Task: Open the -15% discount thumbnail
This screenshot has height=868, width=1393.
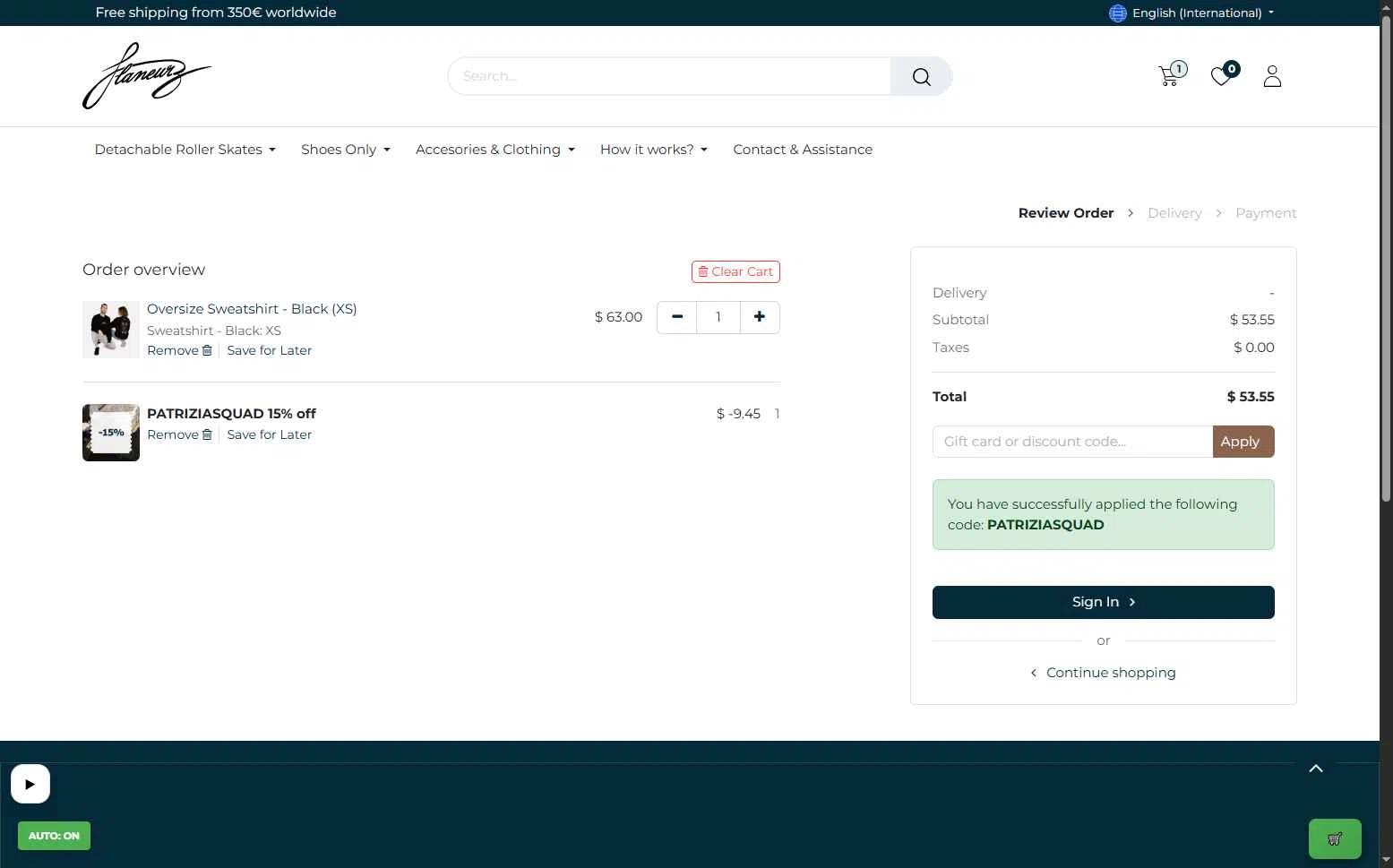Action: pyautogui.click(x=111, y=433)
